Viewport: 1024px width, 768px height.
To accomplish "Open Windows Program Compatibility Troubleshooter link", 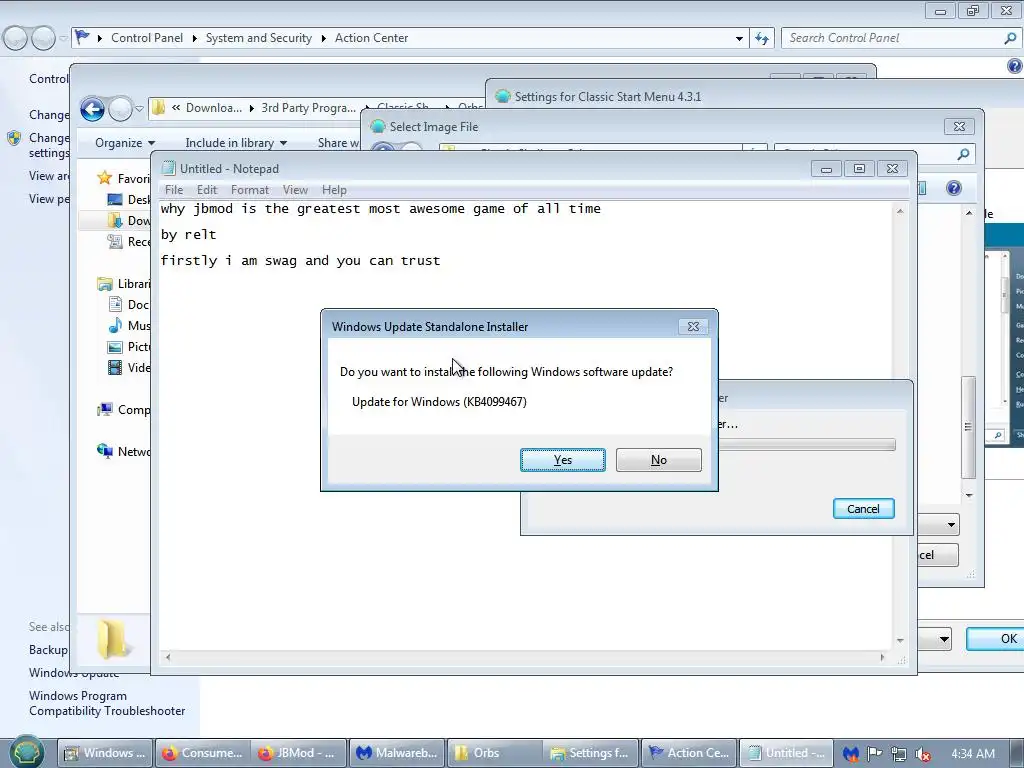I will tap(107, 703).
